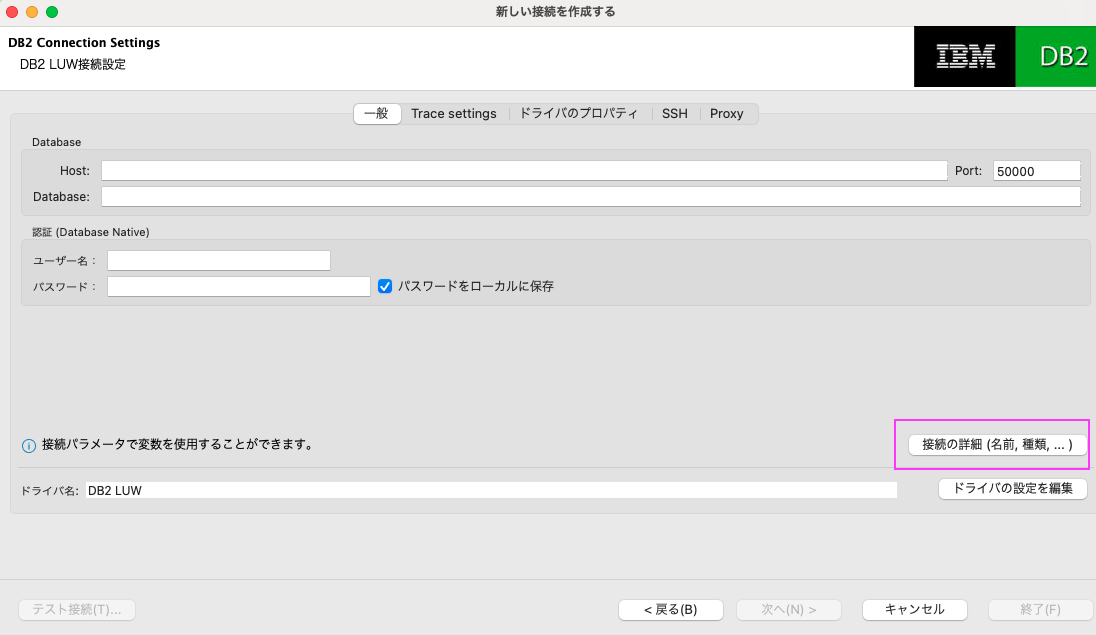The image size is (1096, 635).
Task: Click the 認証 (Database Native) group label
Action: (91, 232)
